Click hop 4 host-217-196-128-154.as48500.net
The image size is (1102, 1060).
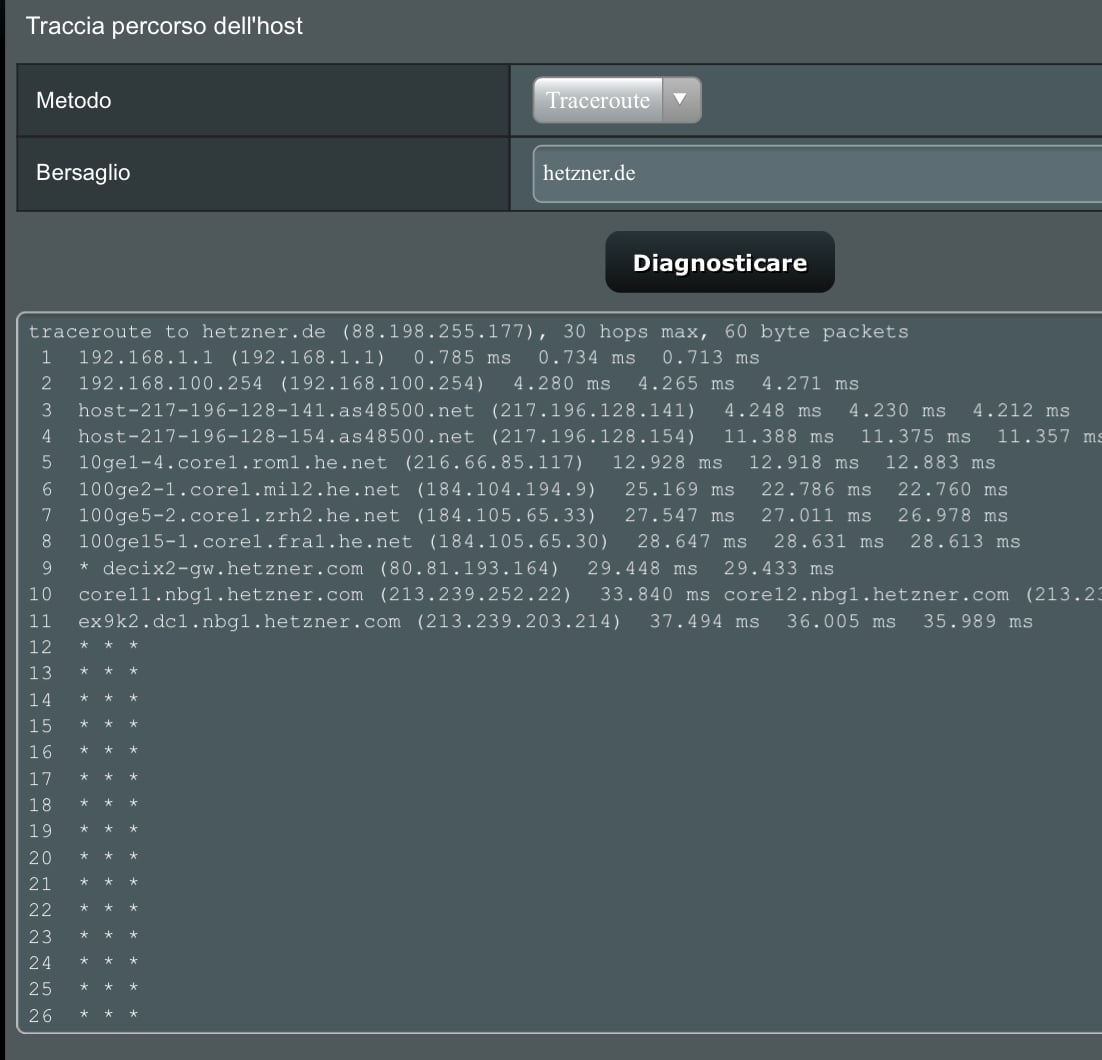(276, 437)
